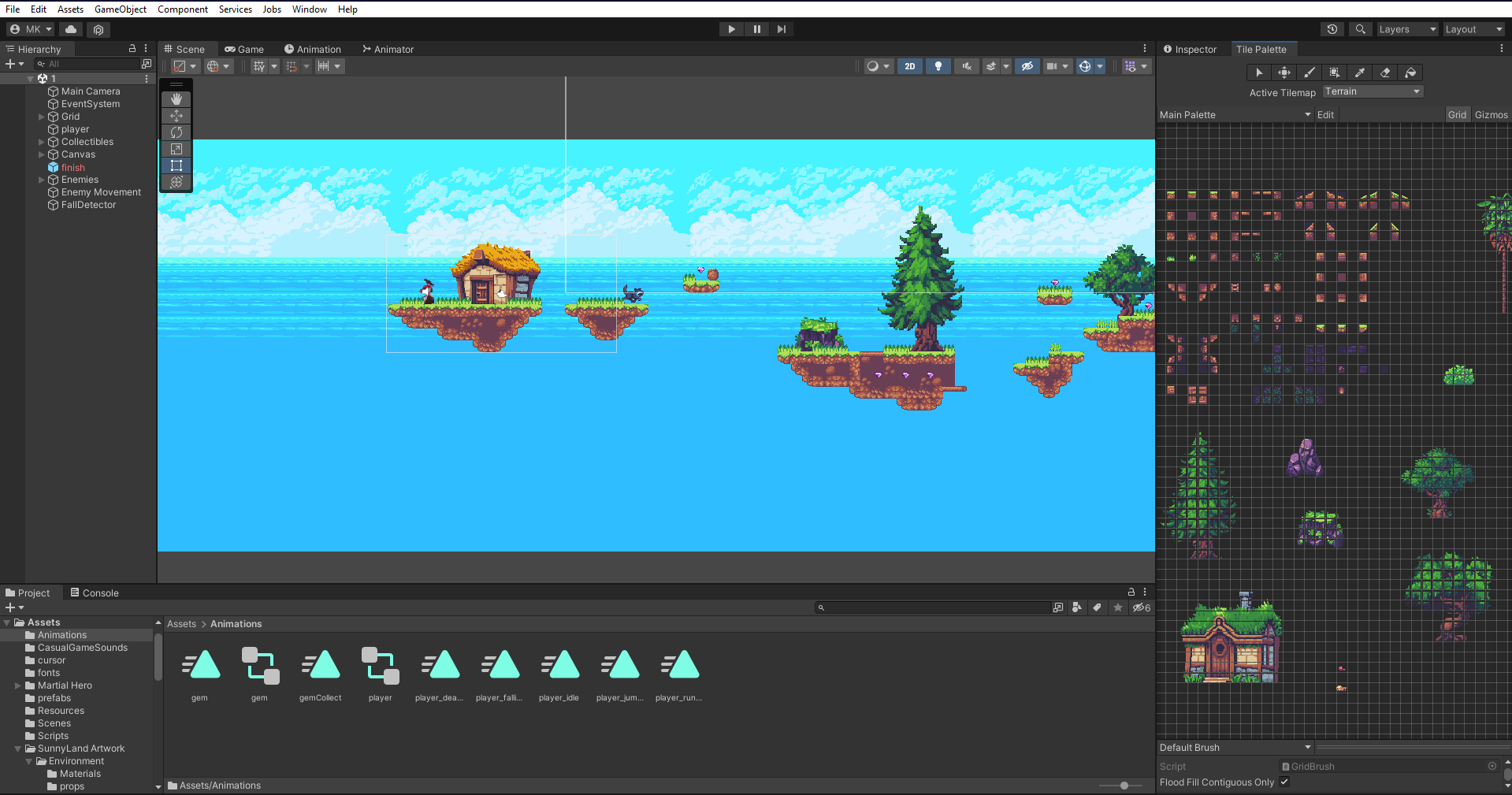Activate the Hand view tool
Viewport: 1512px width, 795px height.
click(x=176, y=99)
